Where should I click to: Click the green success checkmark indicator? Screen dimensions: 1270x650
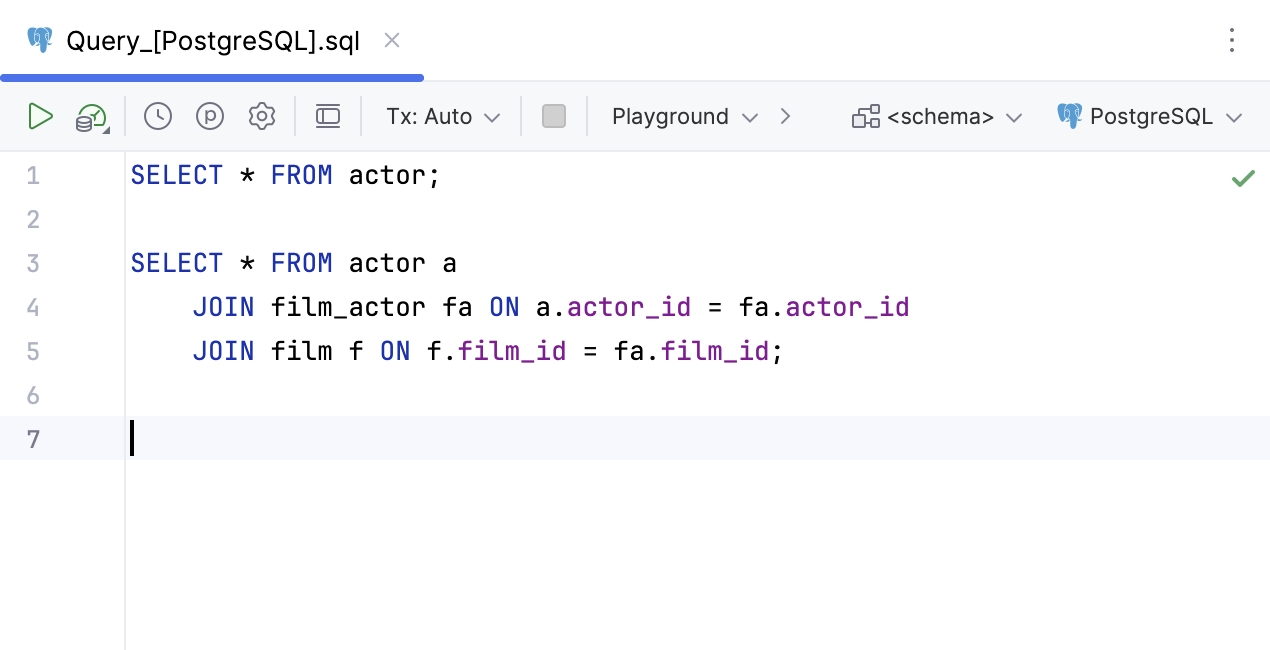(x=1243, y=178)
